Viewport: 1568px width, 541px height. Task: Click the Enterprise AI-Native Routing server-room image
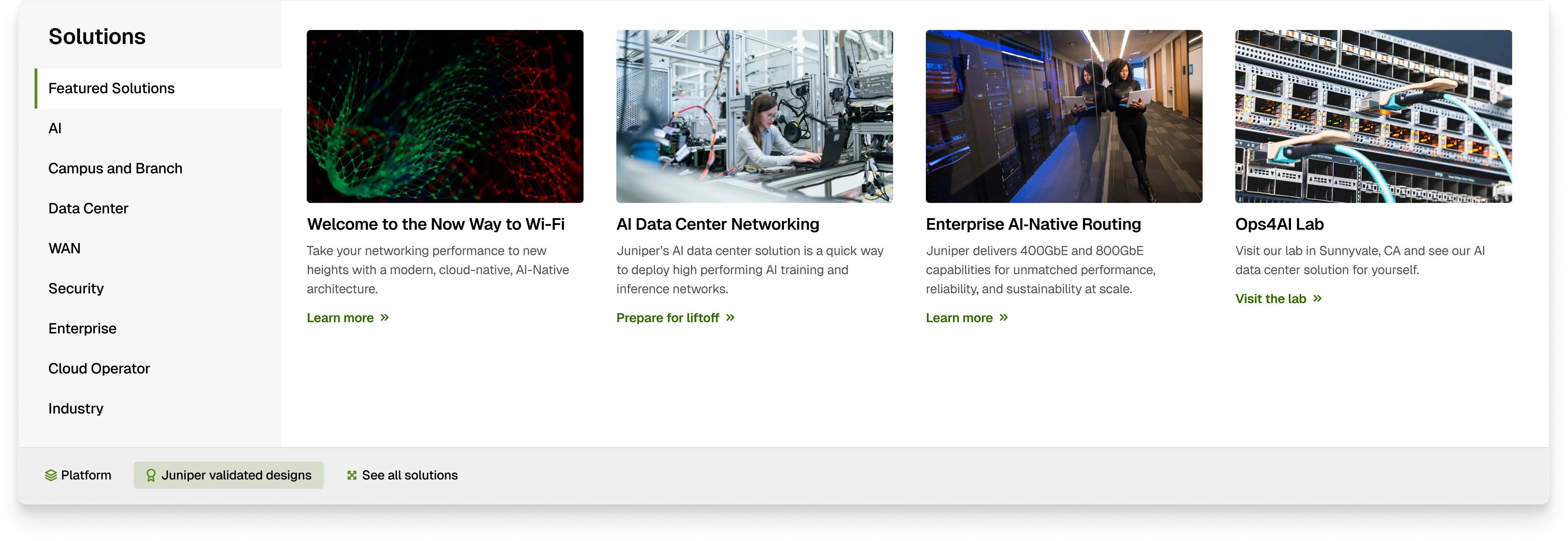(x=1063, y=116)
